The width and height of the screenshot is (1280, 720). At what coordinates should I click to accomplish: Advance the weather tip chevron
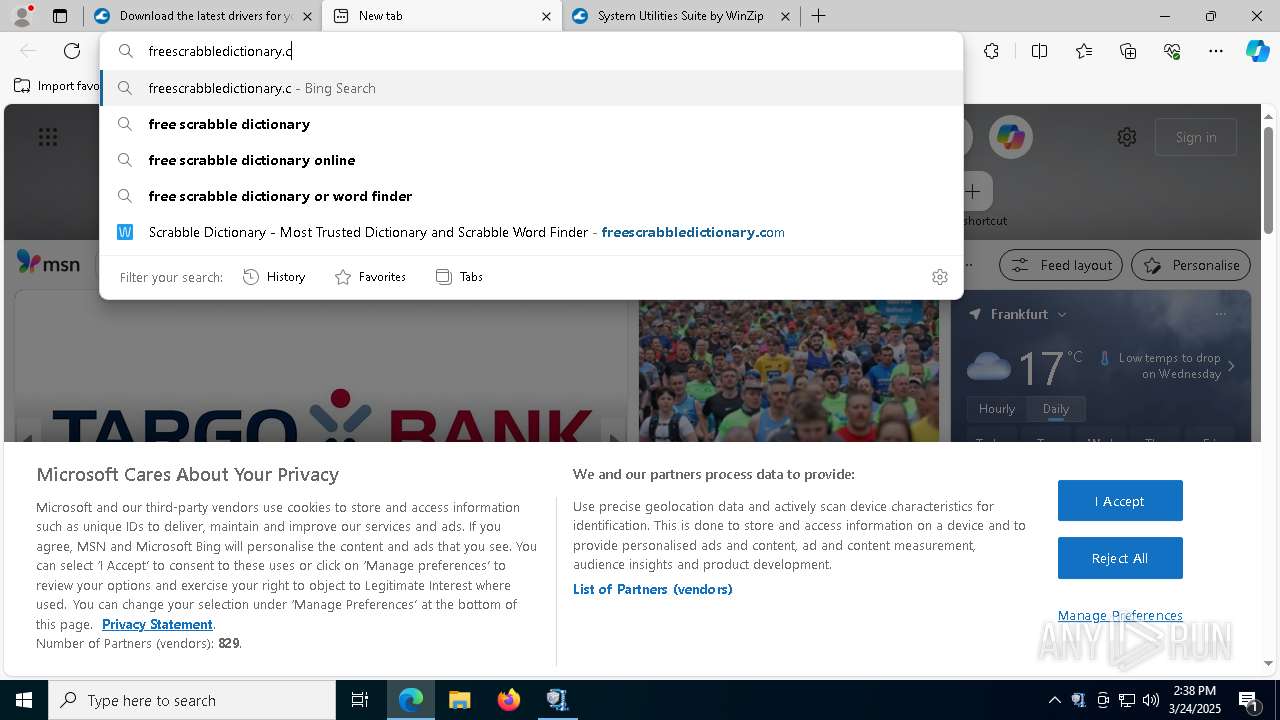[x=1231, y=366]
